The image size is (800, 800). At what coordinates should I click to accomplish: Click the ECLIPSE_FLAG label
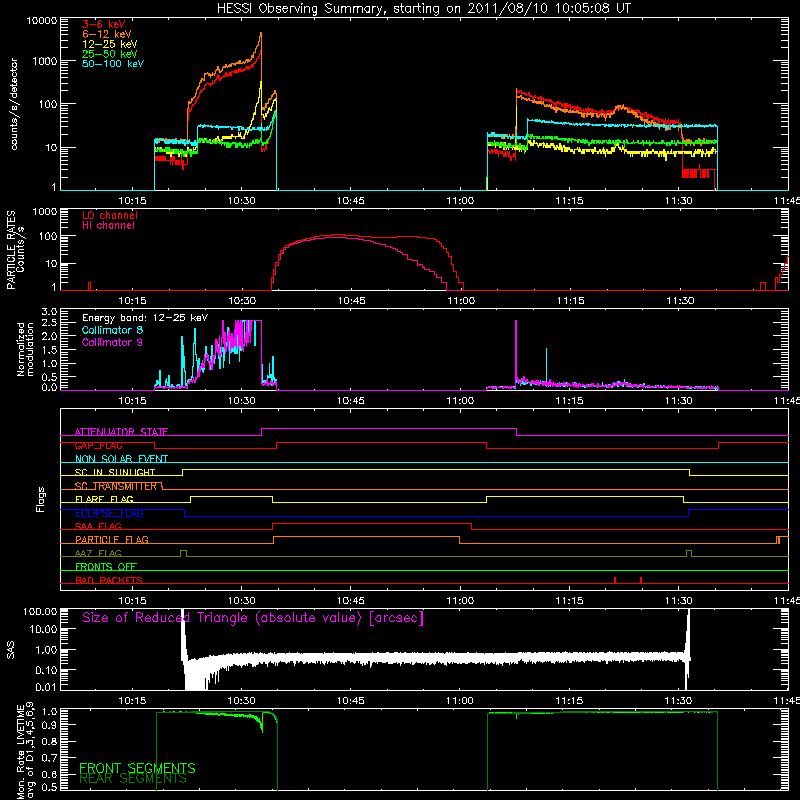109,513
